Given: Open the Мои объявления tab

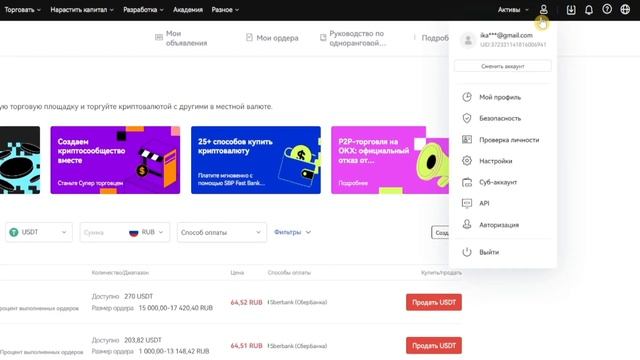Looking at the screenshot, I should 182,38.
